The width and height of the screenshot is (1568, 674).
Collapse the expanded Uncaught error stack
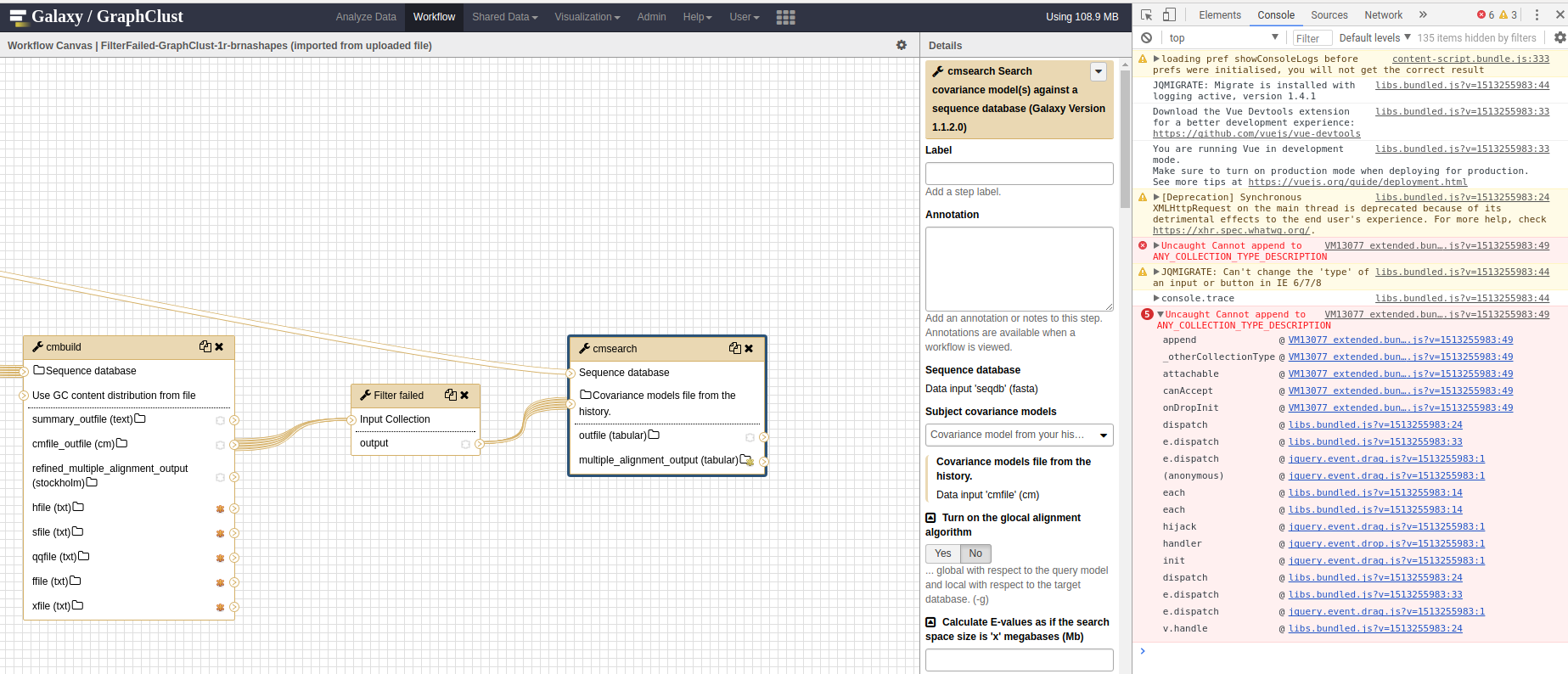pyautogui.click(x=1161, y=314)
